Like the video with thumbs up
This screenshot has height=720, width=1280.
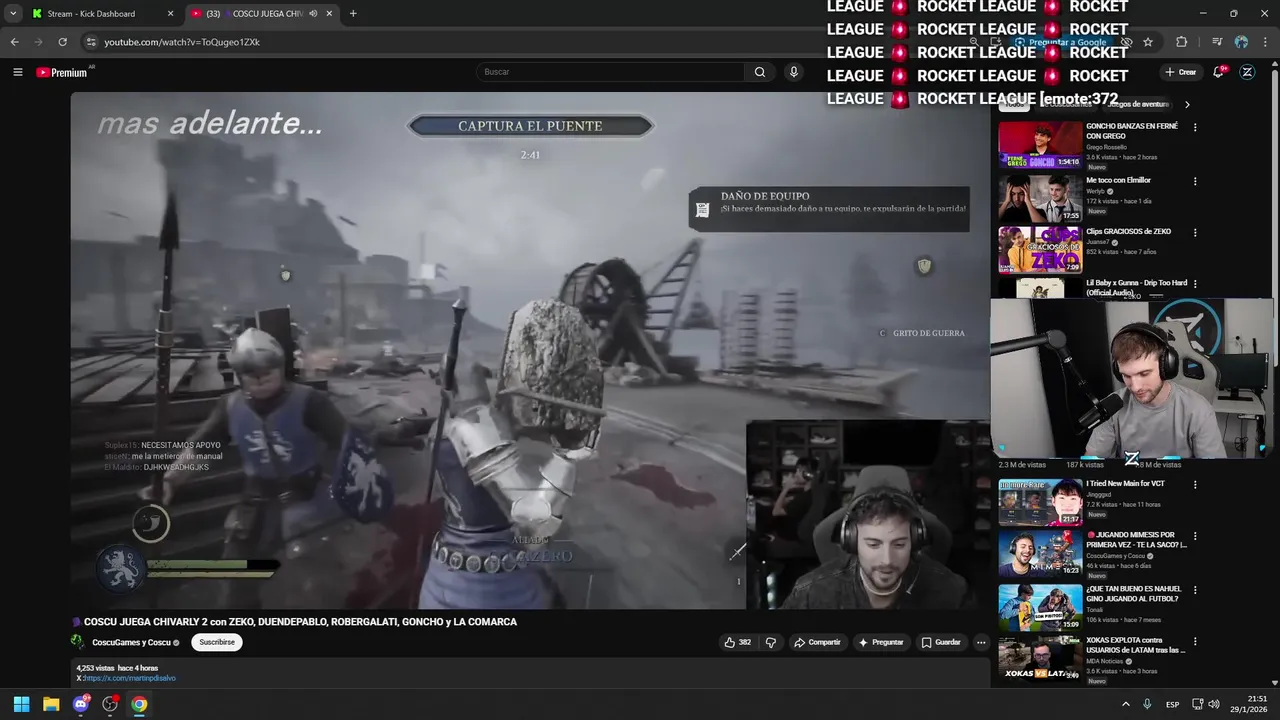[x=738, y=642]
